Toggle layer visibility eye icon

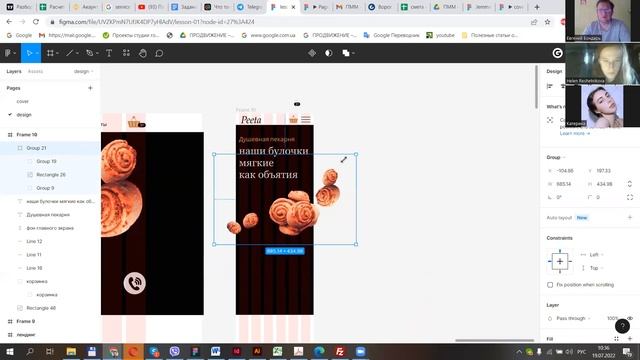(630, 318)
